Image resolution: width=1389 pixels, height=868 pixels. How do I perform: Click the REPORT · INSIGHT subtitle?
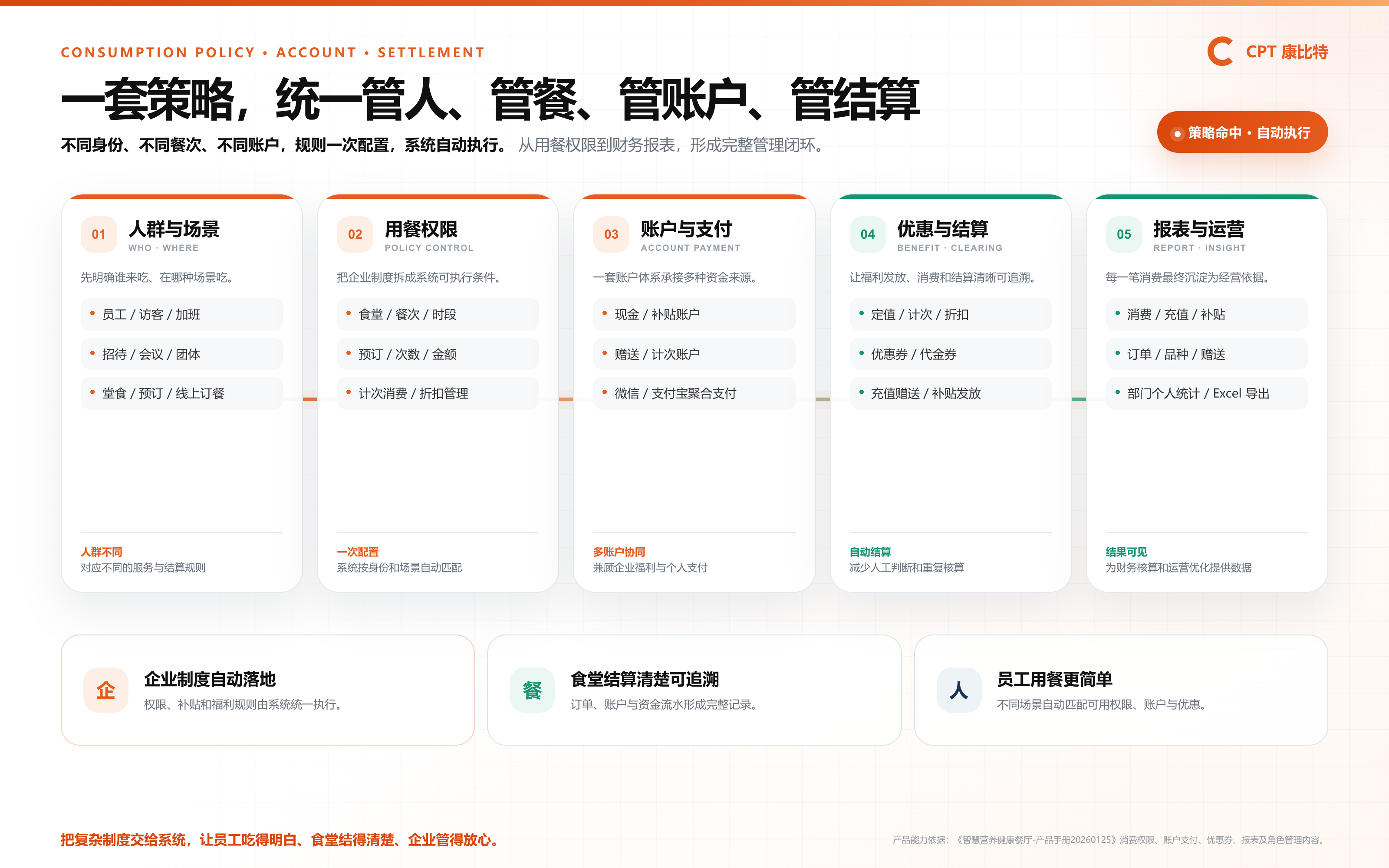pyautogui.click(x=1200, y=248)
